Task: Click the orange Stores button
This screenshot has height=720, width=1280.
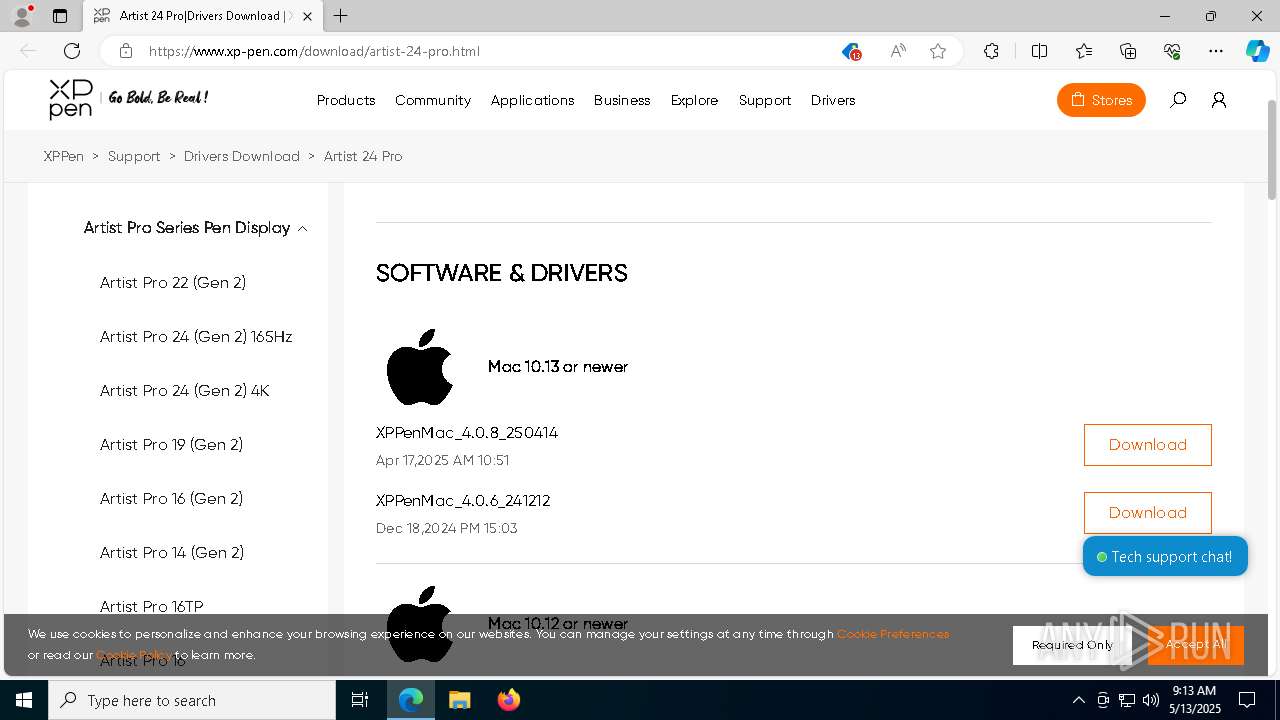Action: point(1101,100)
